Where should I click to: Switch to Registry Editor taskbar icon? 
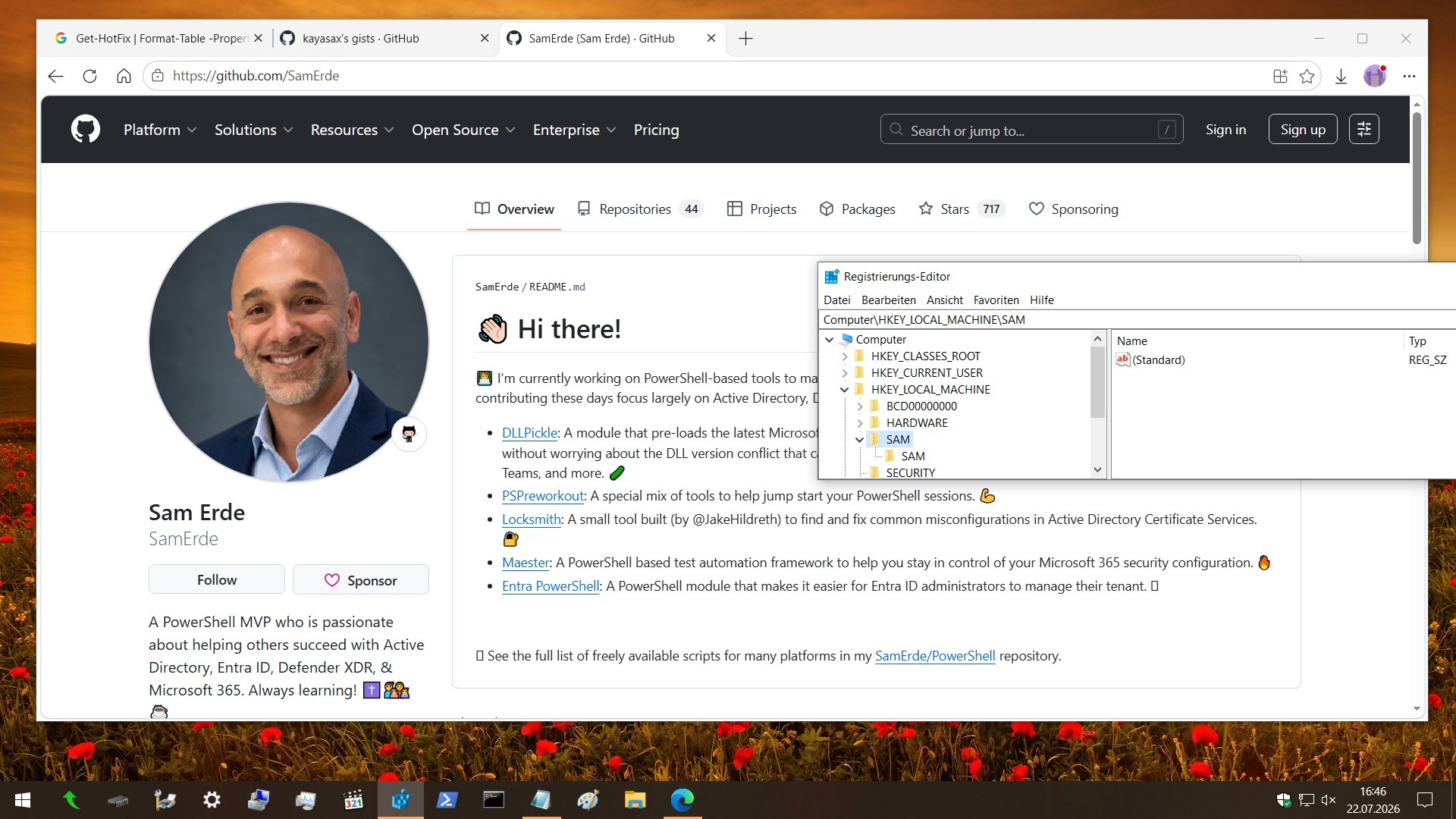400,800
